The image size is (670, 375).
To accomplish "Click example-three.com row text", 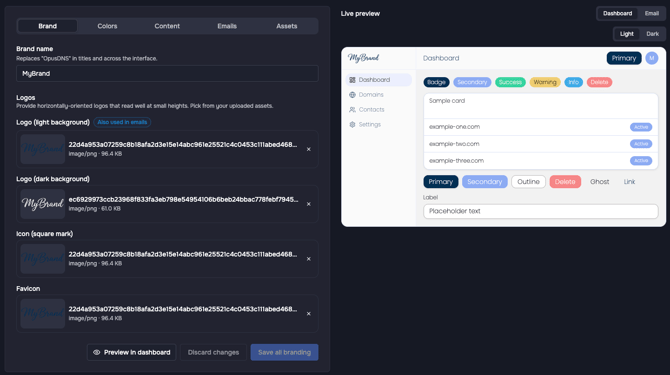I will point(456,161).
